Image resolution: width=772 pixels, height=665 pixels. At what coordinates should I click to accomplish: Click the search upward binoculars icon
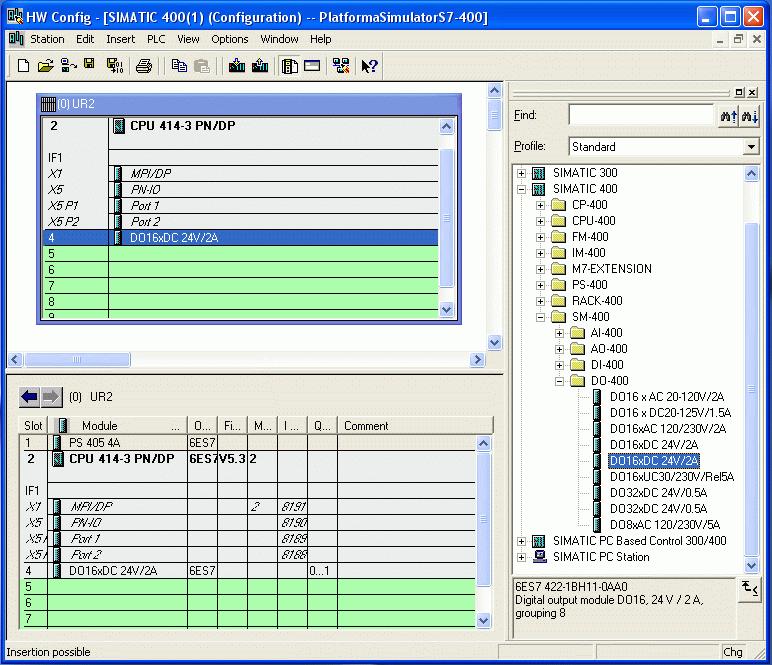click(729, 116)
